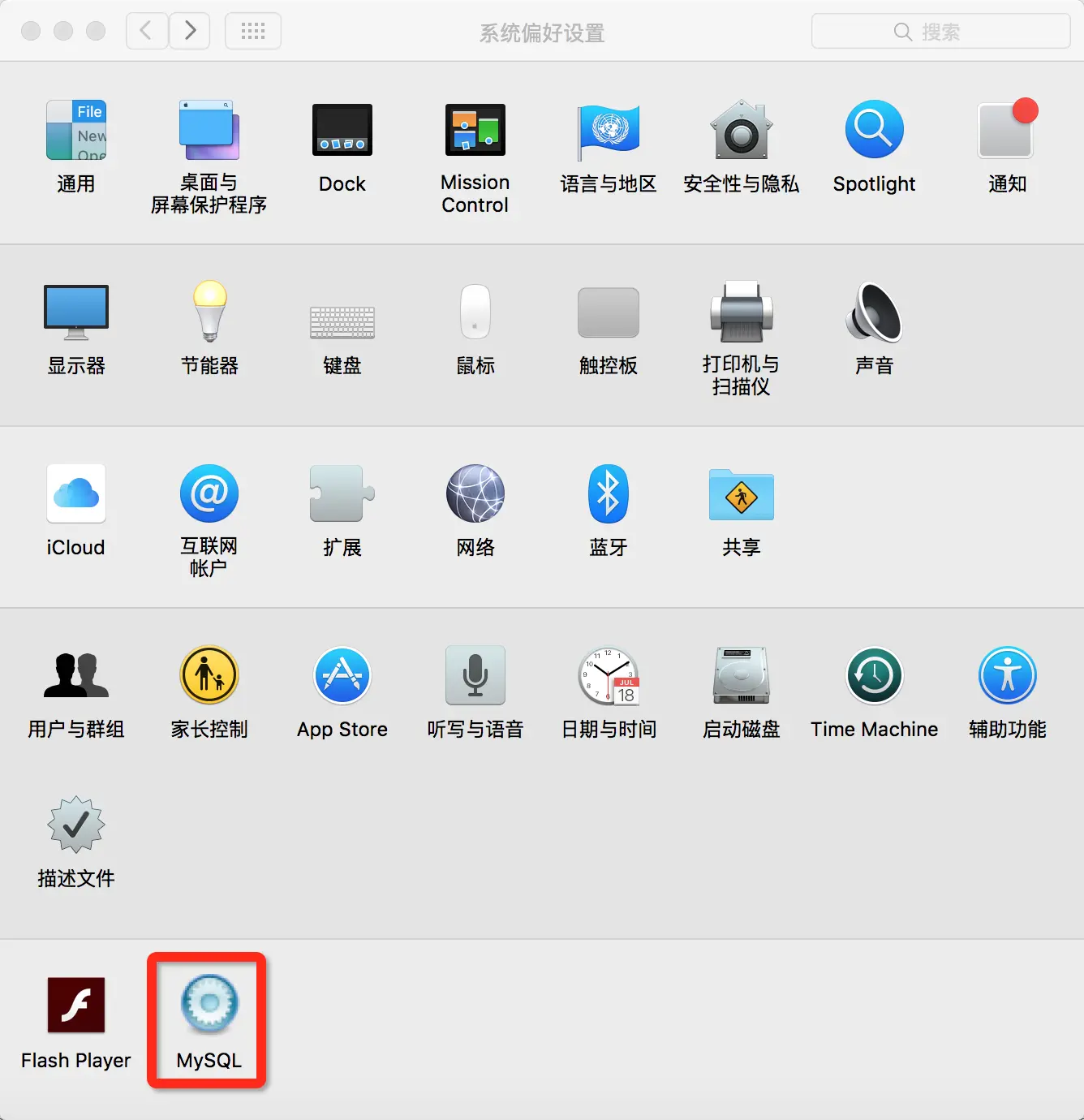Image resolution: width=1084 pixels, height=1120 pixels.
Task: Open iCloud settings
Action: tap(75, 493)
